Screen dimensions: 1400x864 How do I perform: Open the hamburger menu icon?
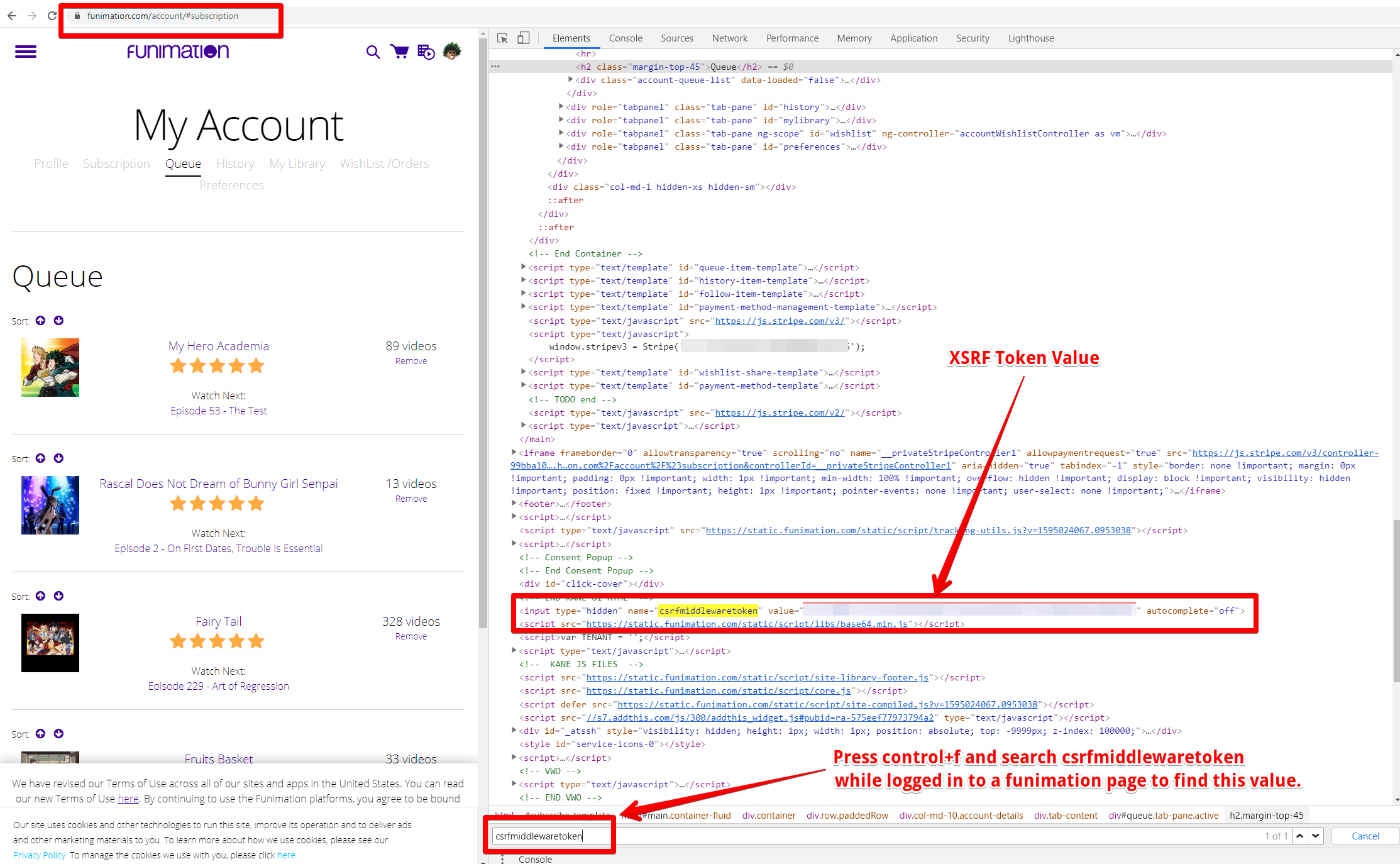[26, 52]
